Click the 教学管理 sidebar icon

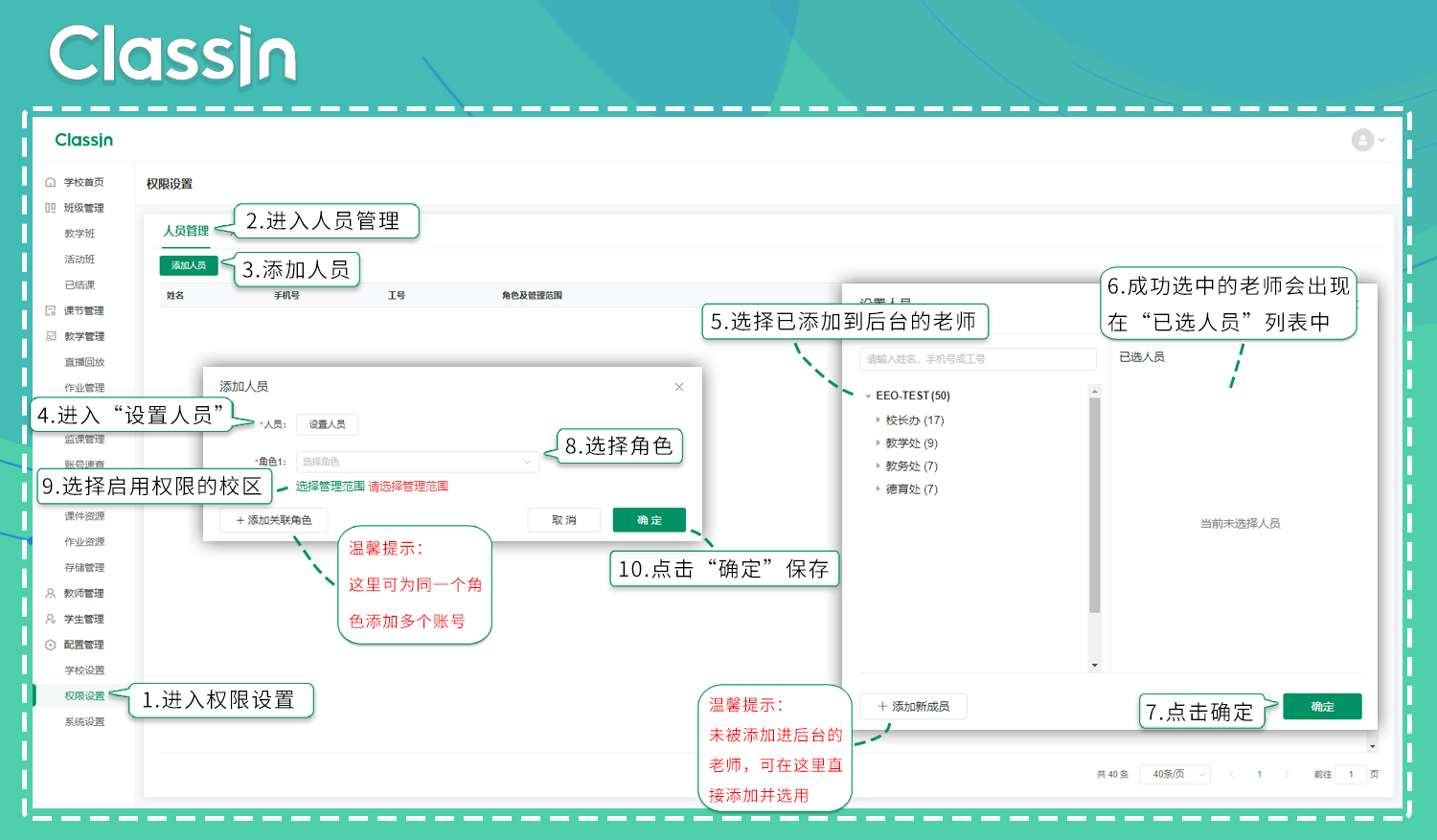pos(51,336)
